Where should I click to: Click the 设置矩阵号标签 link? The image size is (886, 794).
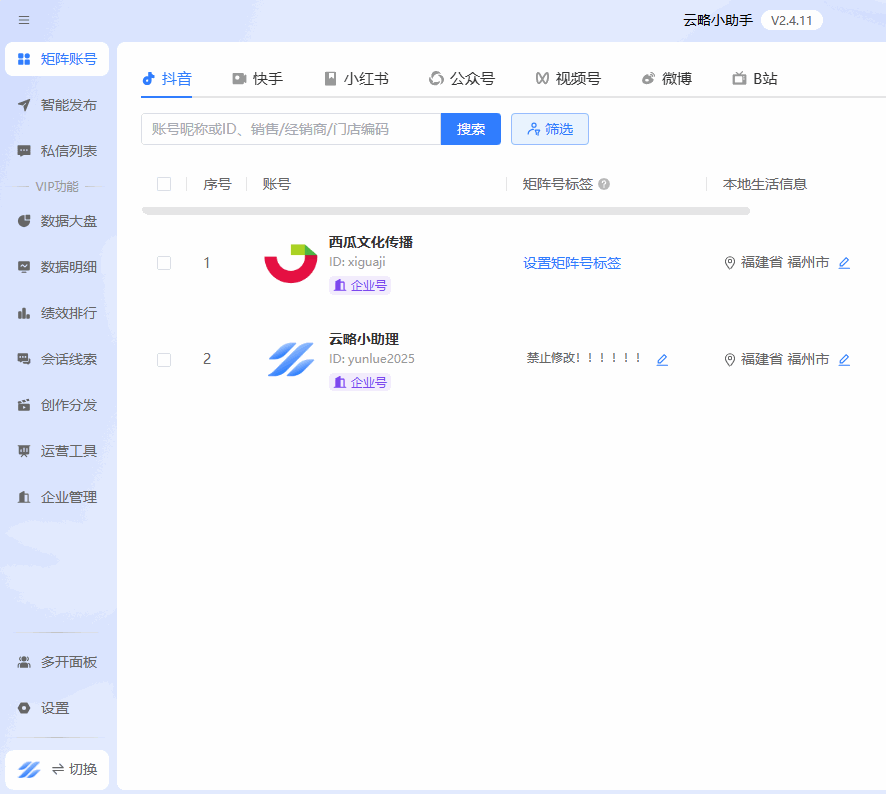[572, 263]
